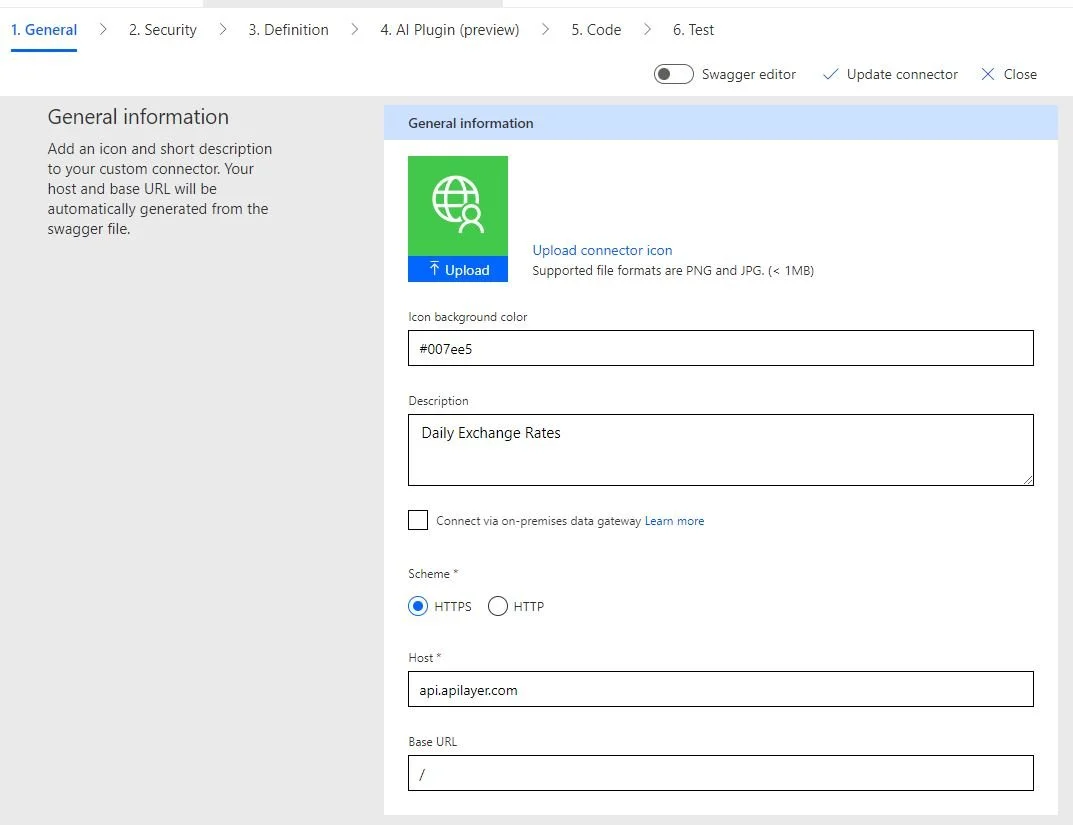
Task: Click the green globe connector icon preview
Action: pos(458,203)
